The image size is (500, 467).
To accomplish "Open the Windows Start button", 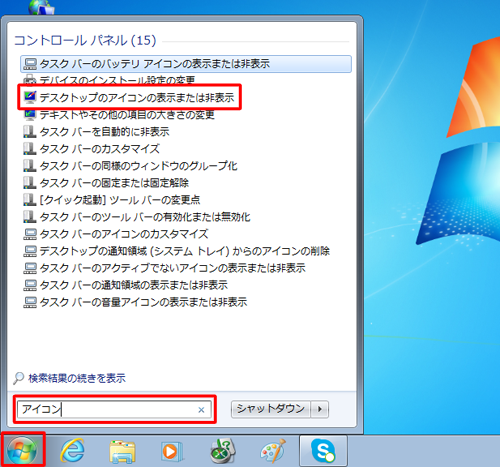I will point(23,450).
